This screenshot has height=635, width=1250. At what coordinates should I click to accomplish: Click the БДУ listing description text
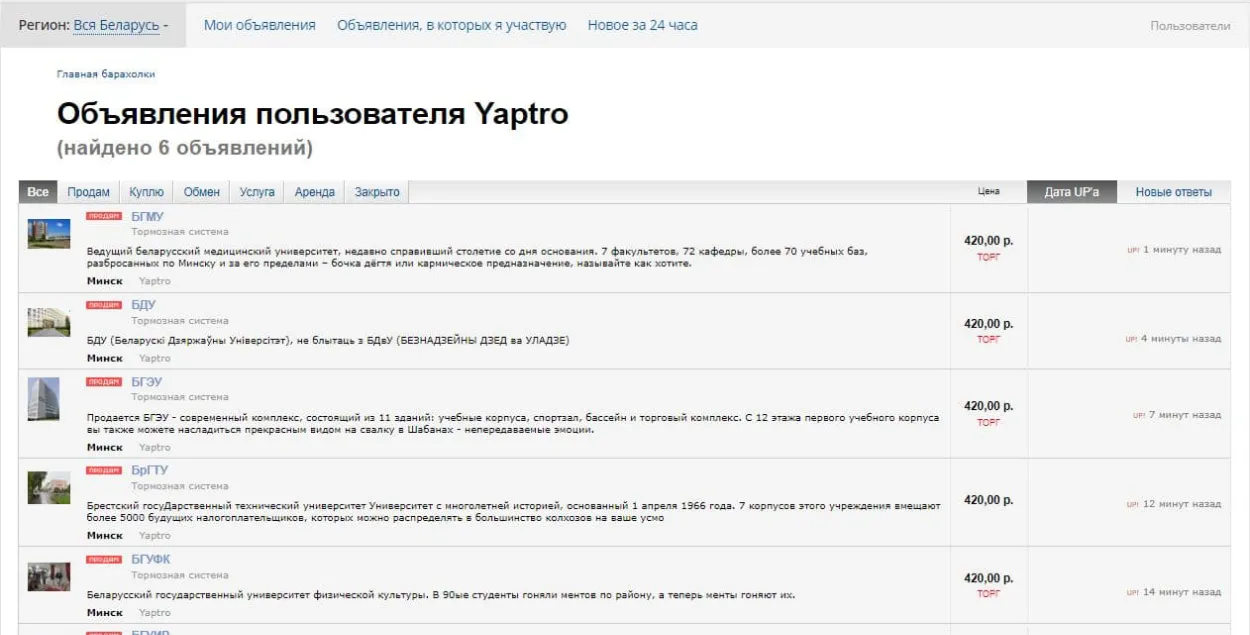(328, 341)
